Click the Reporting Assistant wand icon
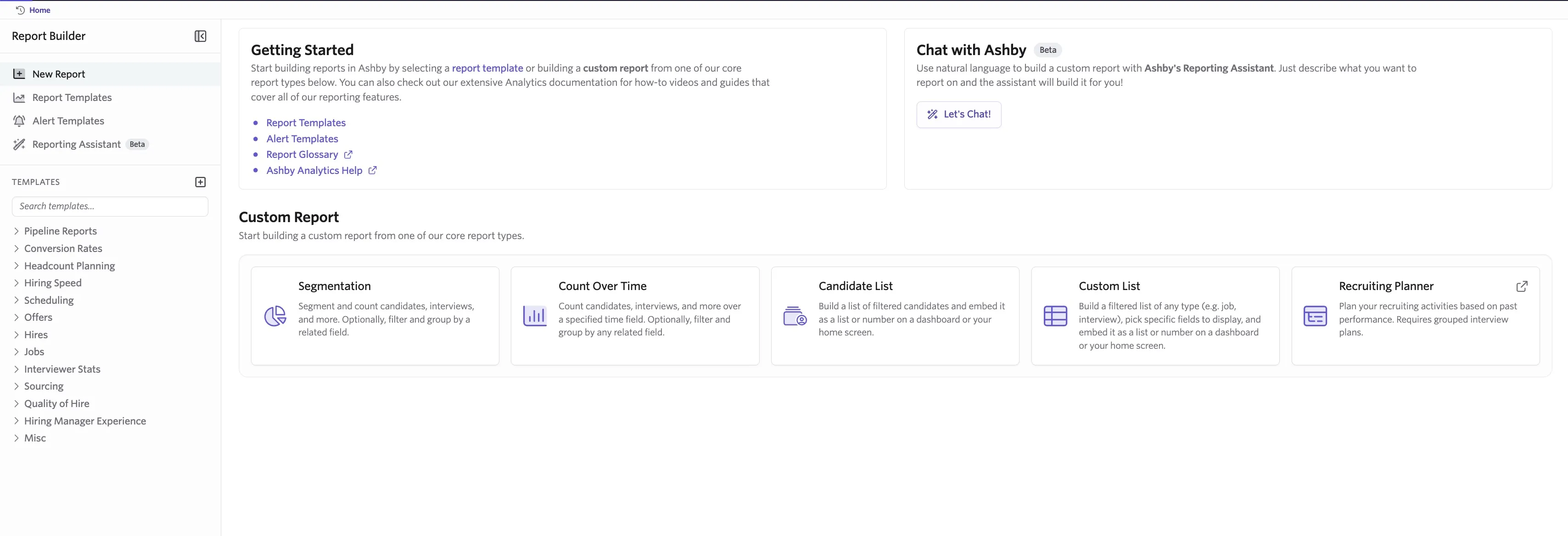Viewport: 1568px width, 536px height. 19,144
